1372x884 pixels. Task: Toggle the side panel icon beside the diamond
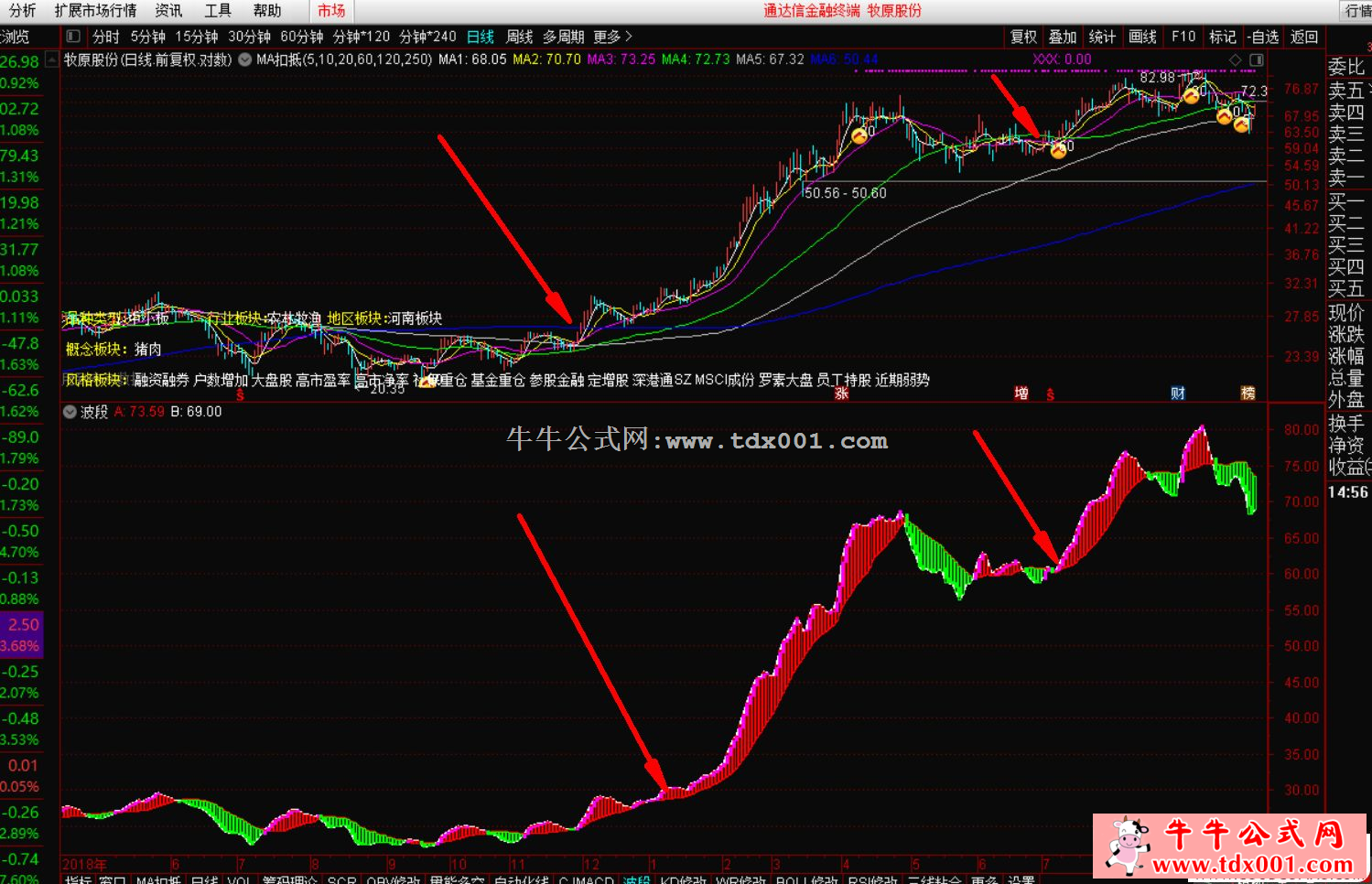coord(1257,59)
